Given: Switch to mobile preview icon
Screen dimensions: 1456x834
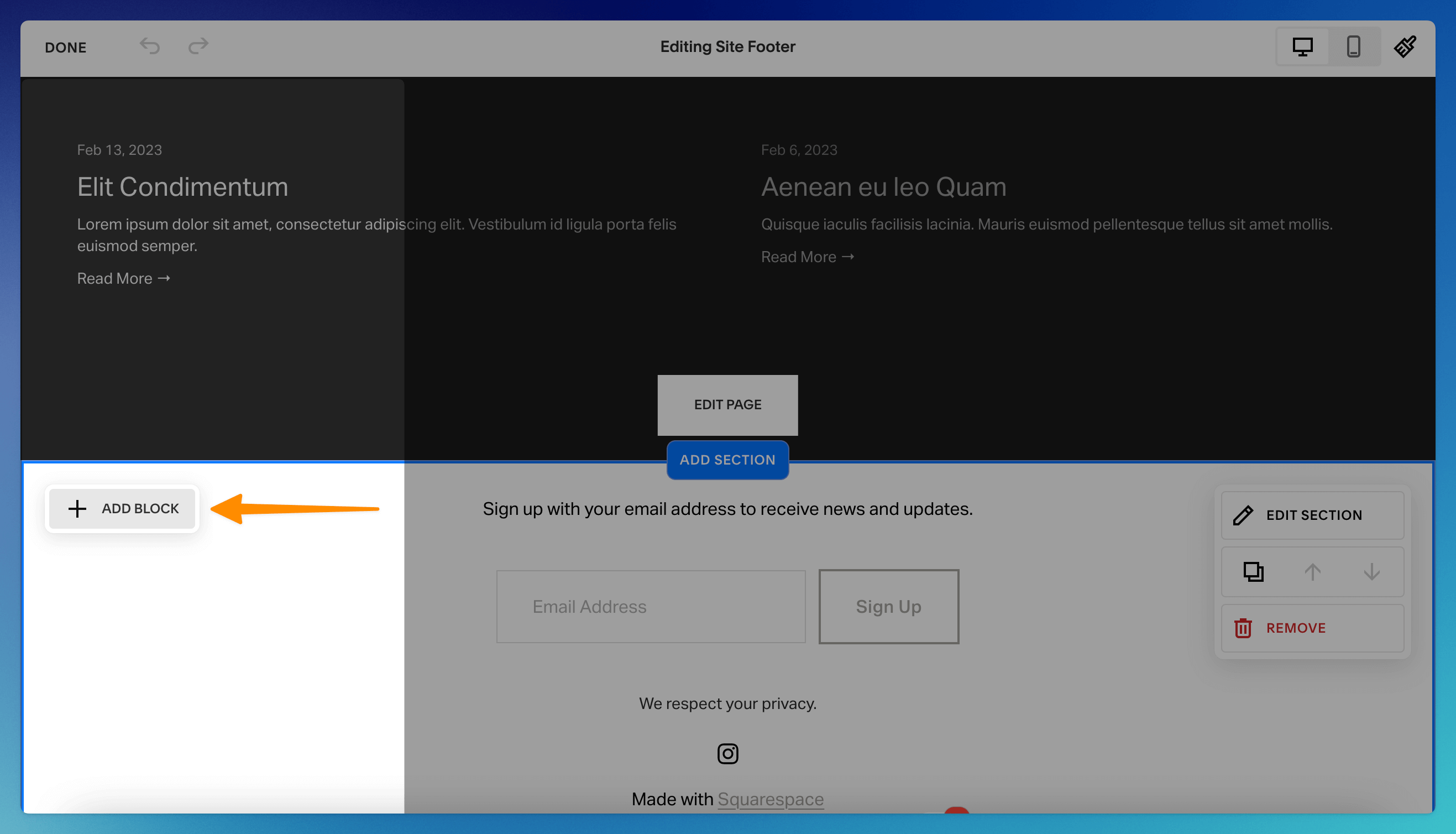Looking at the screenshot, I should click(x=1353, y=46).
